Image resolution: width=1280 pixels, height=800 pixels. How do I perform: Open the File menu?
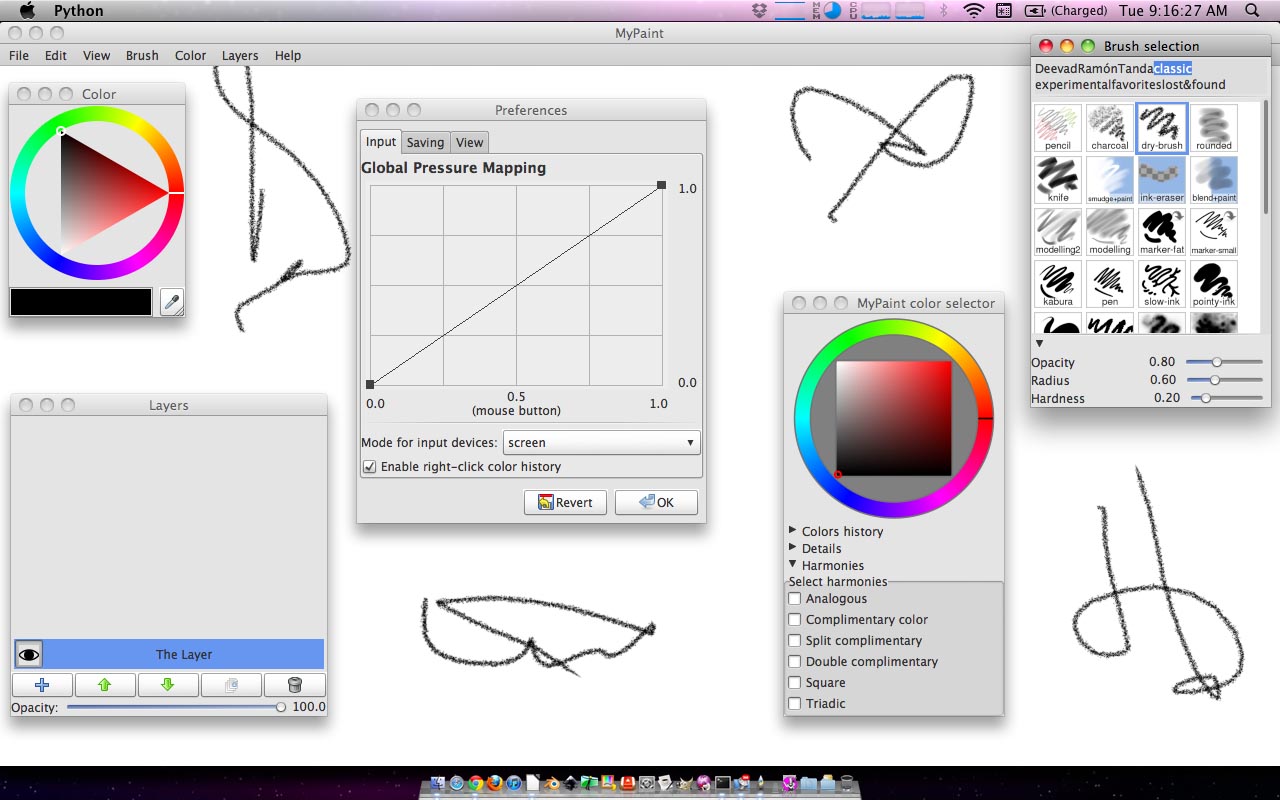point(18,56)
